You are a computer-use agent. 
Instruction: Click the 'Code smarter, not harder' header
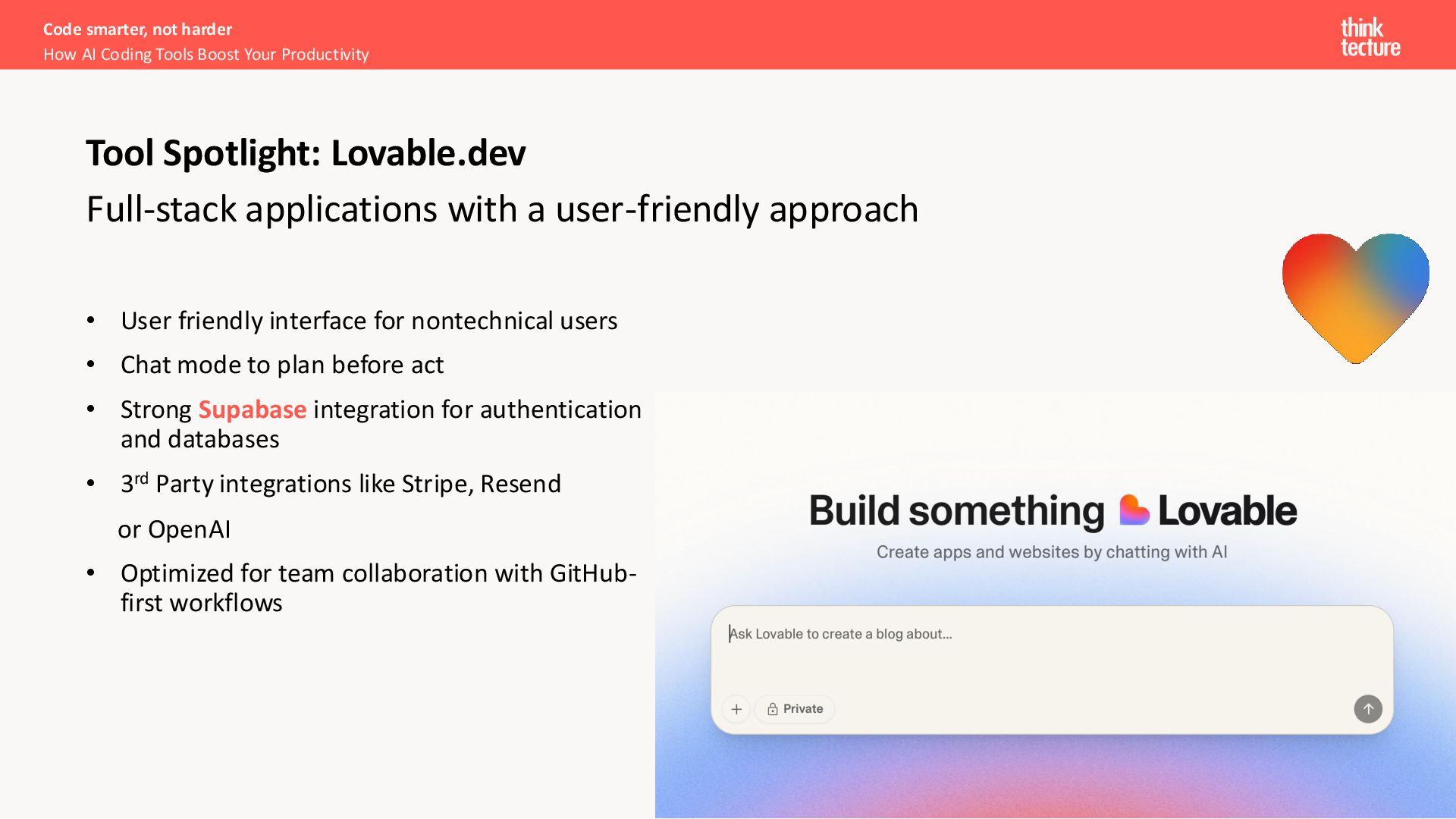(x=137, y=29)
